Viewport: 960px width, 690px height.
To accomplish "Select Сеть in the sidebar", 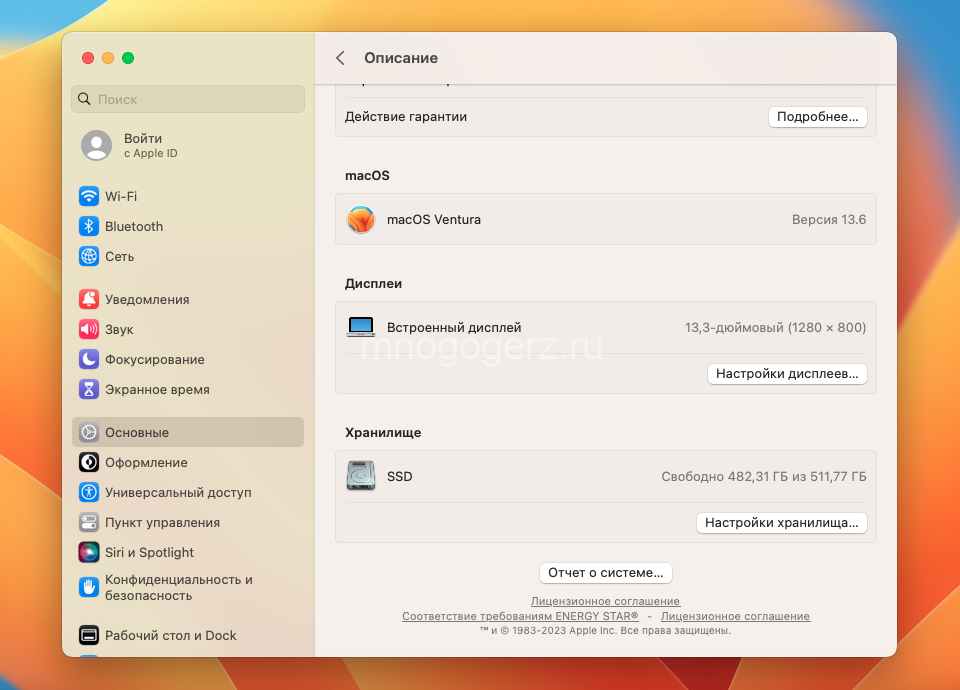I will (188, 257).
